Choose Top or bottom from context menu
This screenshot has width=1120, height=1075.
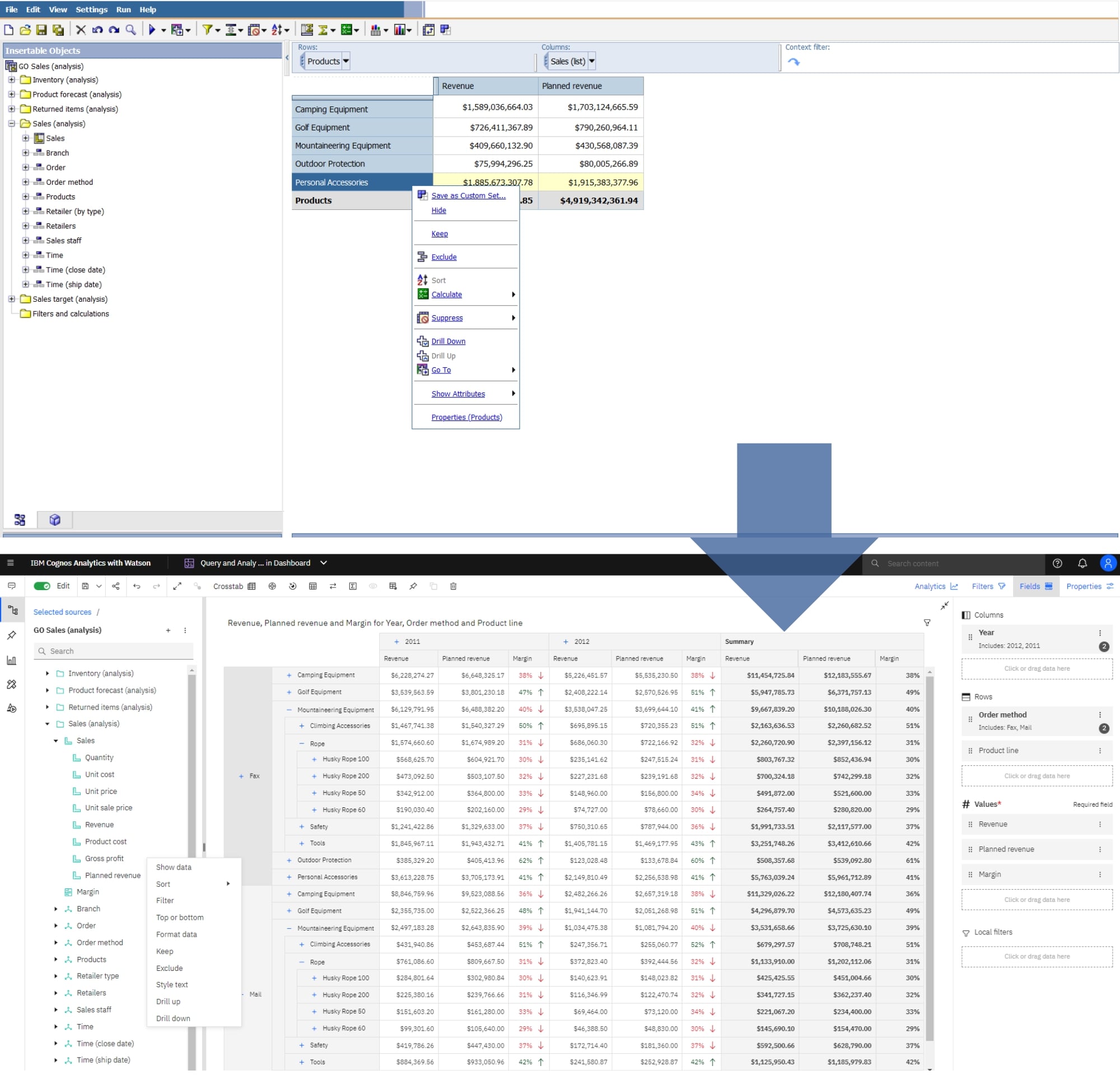[179, 917]
